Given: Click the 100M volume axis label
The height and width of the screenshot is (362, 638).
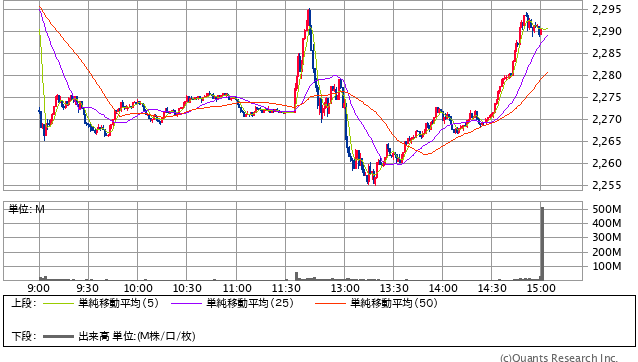Looking at the screenshot, I should point(607,266).
